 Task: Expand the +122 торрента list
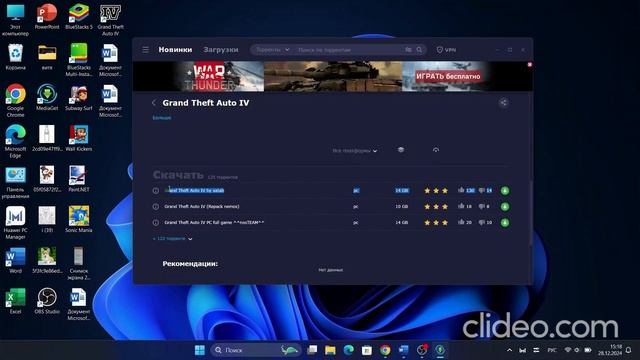pyautogui.click(x=172, y=238)
